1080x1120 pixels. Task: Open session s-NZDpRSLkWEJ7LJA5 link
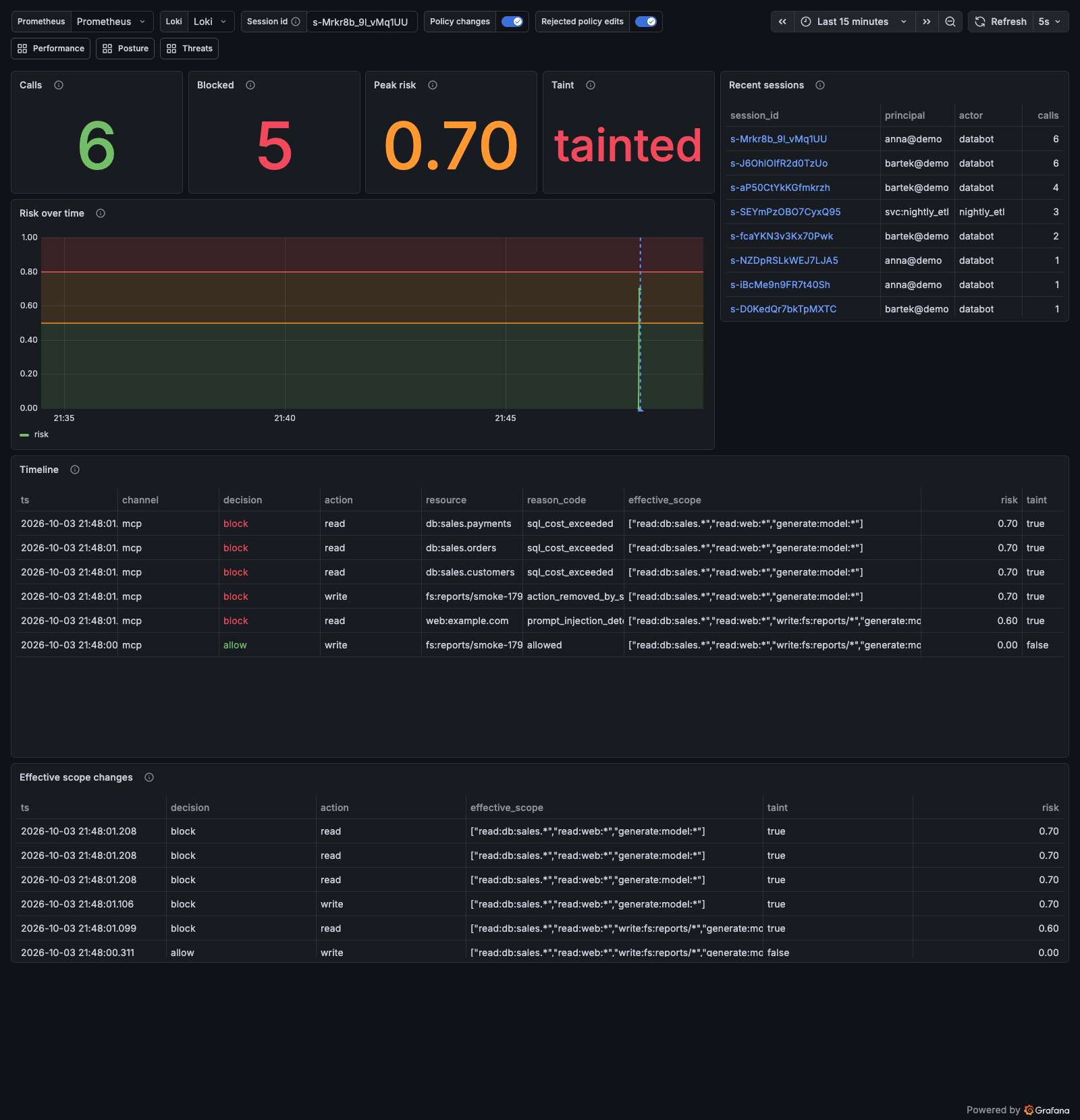[784, 260]
